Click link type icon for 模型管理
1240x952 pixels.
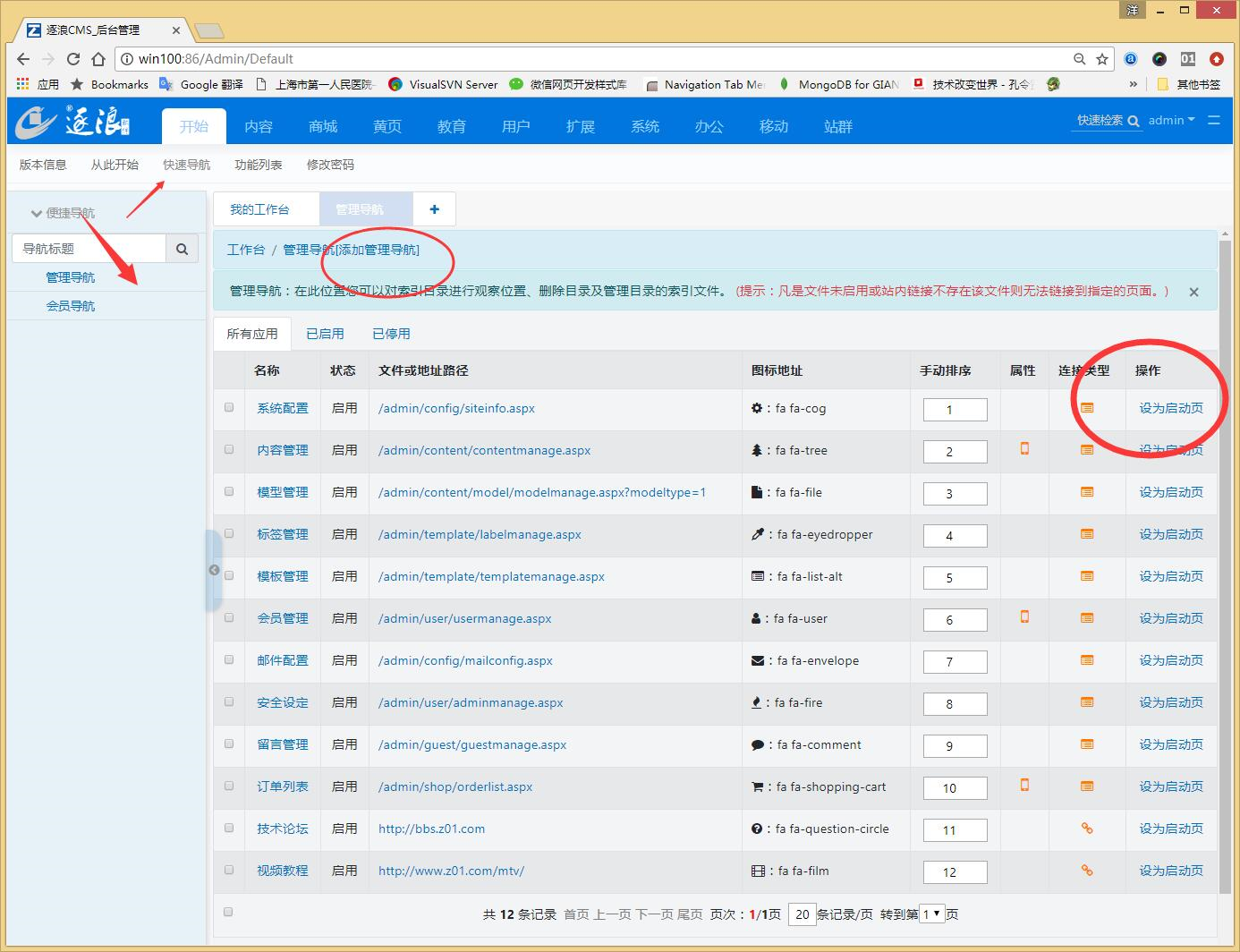[x=1087, y=492]
